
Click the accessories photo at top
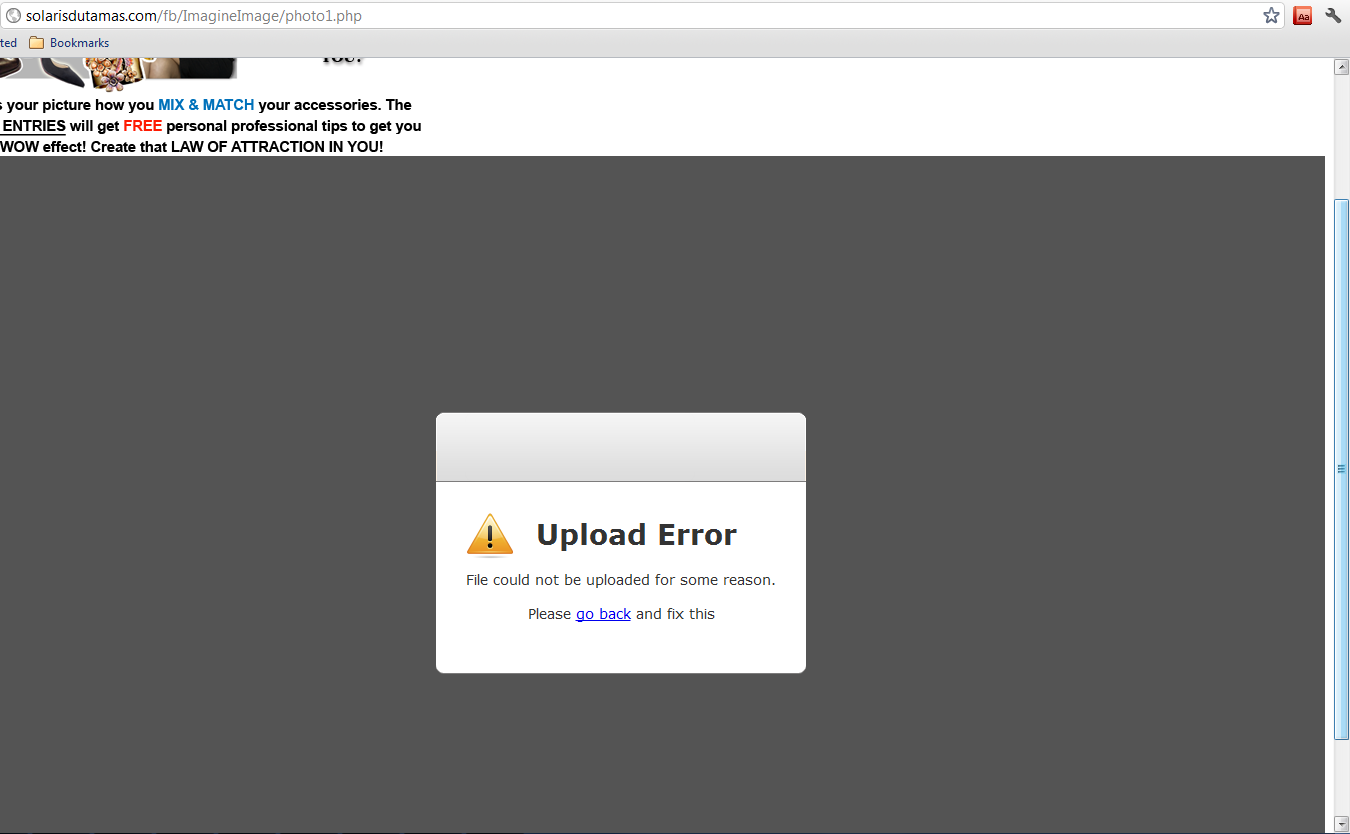coord(118,68)
